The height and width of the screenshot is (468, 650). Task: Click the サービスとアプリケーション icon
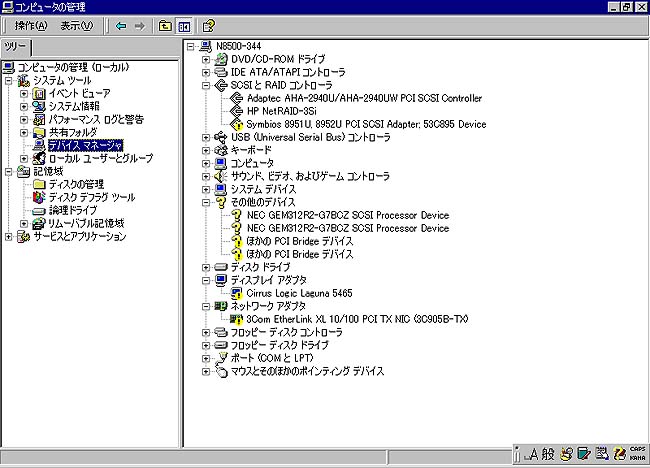(x=24, y=236)
